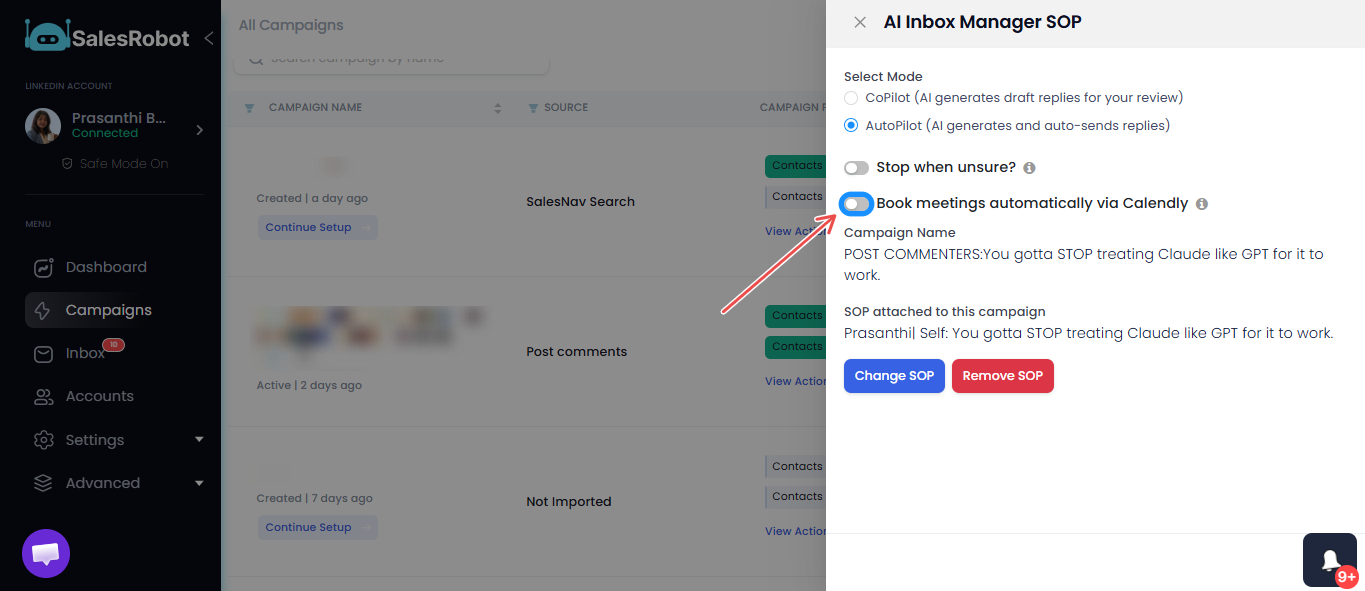
Task: Click the SalesRobot logo icon
Action: tap(46, 36)
